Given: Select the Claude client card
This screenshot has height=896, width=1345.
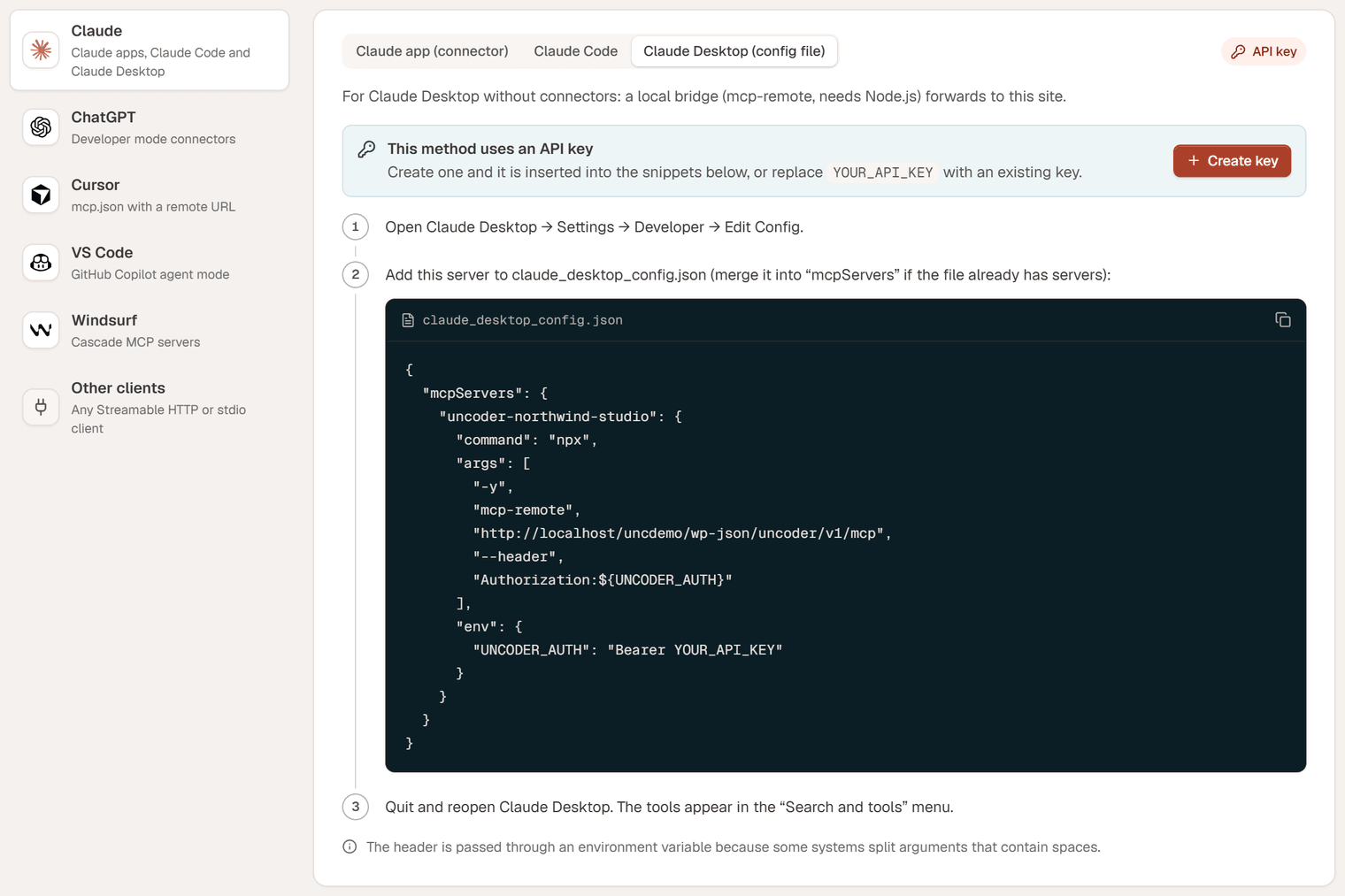Looking at the screenshot, I should pos(150,50).
